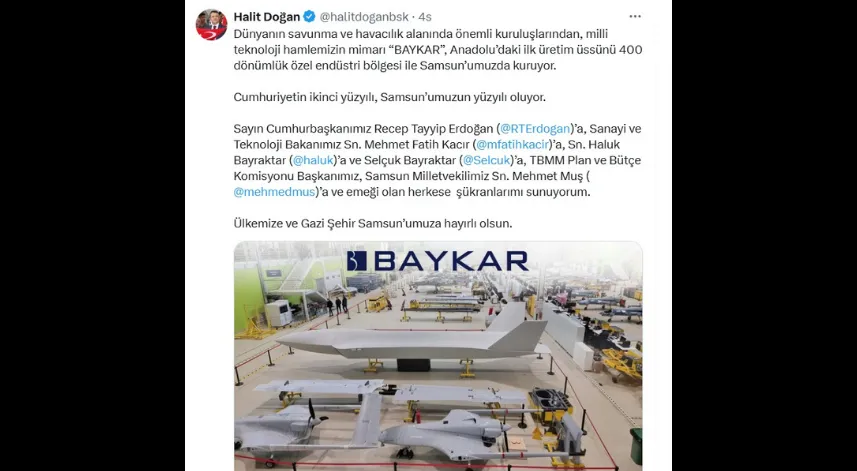857x471 pixels.
Task: Click the large gray drone in photo
Action: [414, 339]
